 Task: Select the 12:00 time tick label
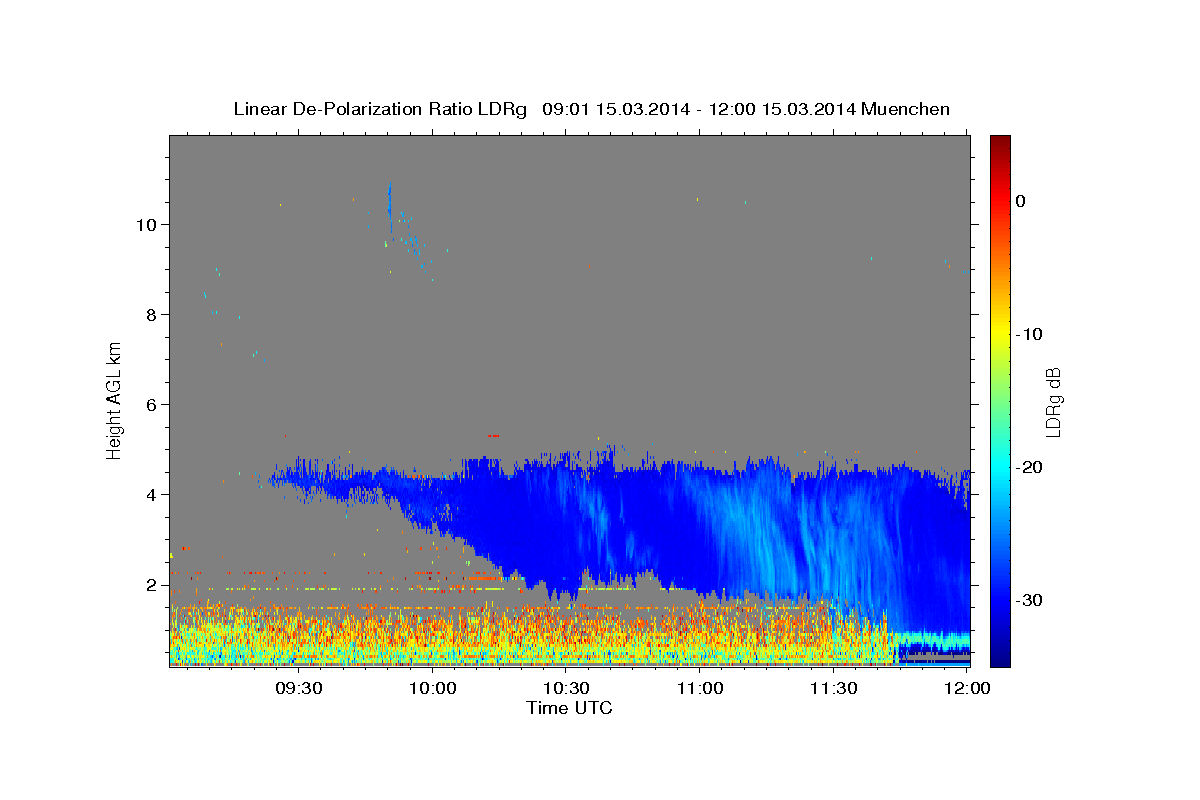click(967, 689)
